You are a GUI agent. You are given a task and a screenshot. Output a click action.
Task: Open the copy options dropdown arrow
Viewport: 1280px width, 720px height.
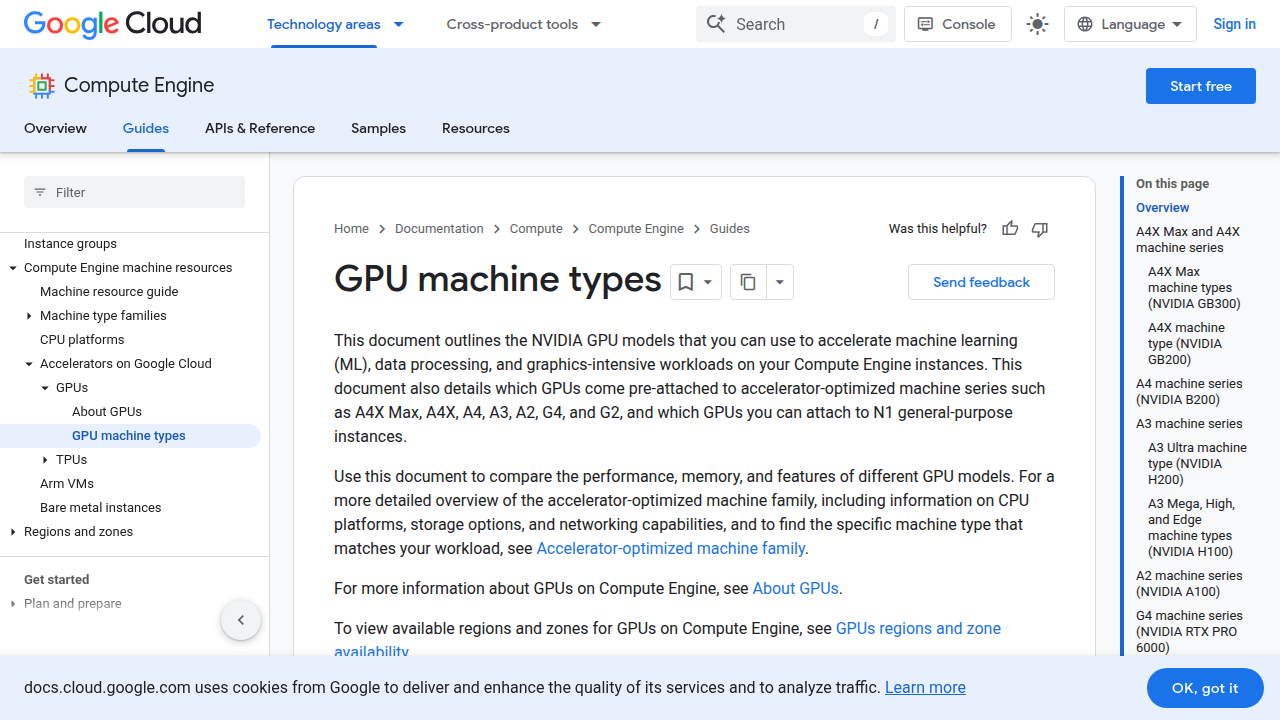(x=780, y=282)
